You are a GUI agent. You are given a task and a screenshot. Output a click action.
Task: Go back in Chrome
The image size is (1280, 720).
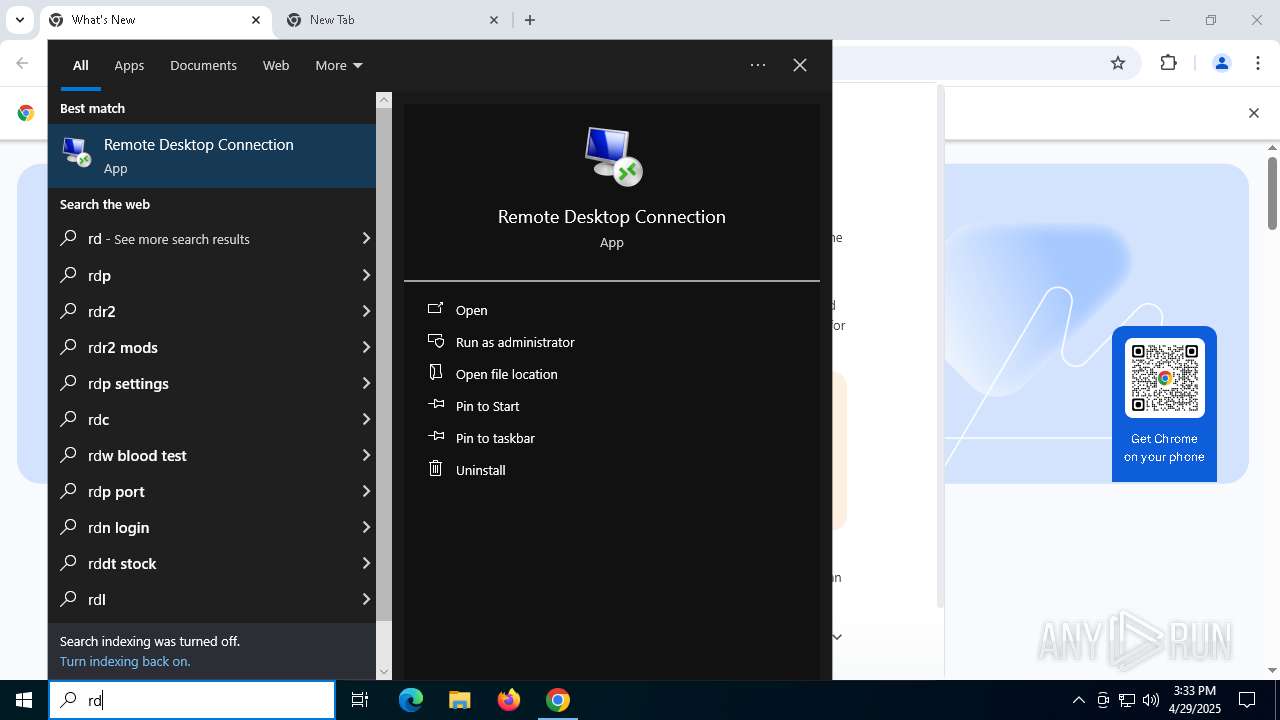tap(22, 63)
